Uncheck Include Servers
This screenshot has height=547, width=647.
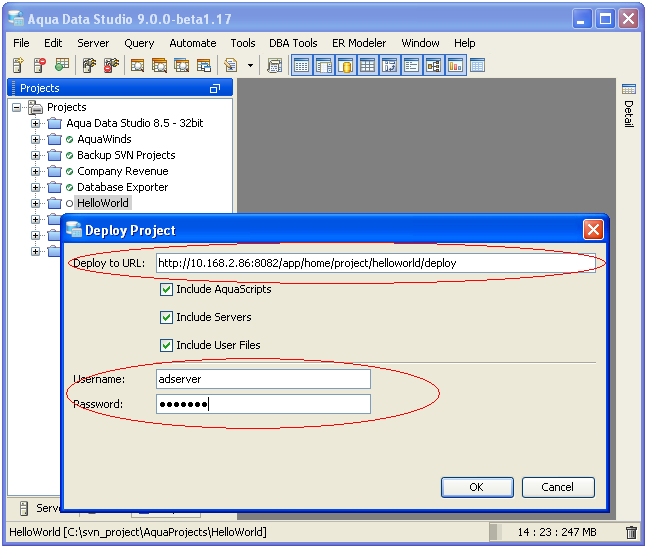(166, 317)
